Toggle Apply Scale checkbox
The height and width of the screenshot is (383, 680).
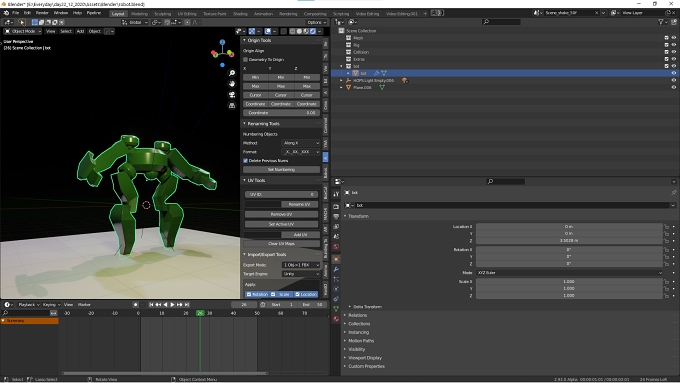pyautogui.click(x=273, y=294)
